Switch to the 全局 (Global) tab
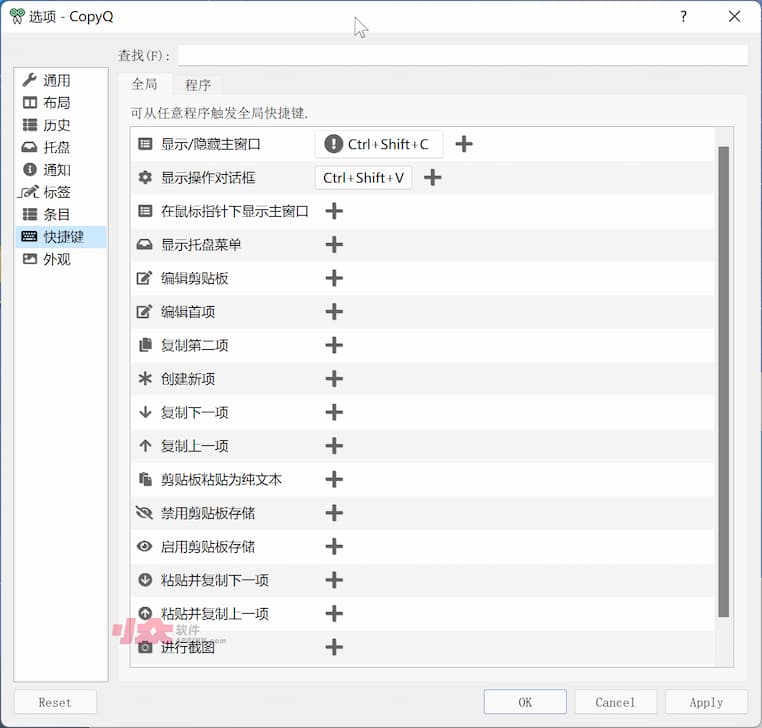The image size is (762, 728). [x=144, y=85]
